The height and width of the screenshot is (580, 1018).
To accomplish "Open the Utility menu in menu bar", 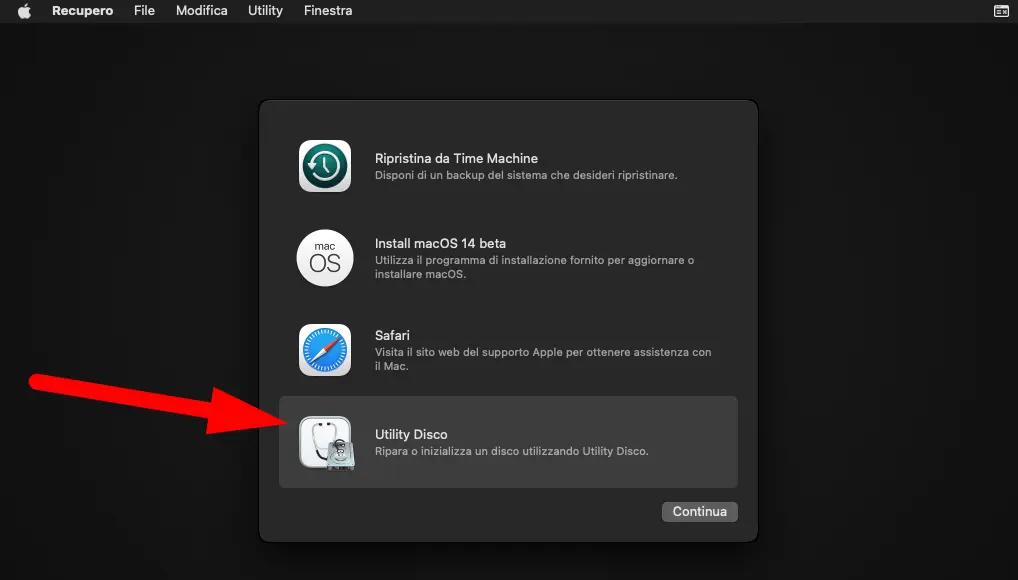I will [265, 11].
